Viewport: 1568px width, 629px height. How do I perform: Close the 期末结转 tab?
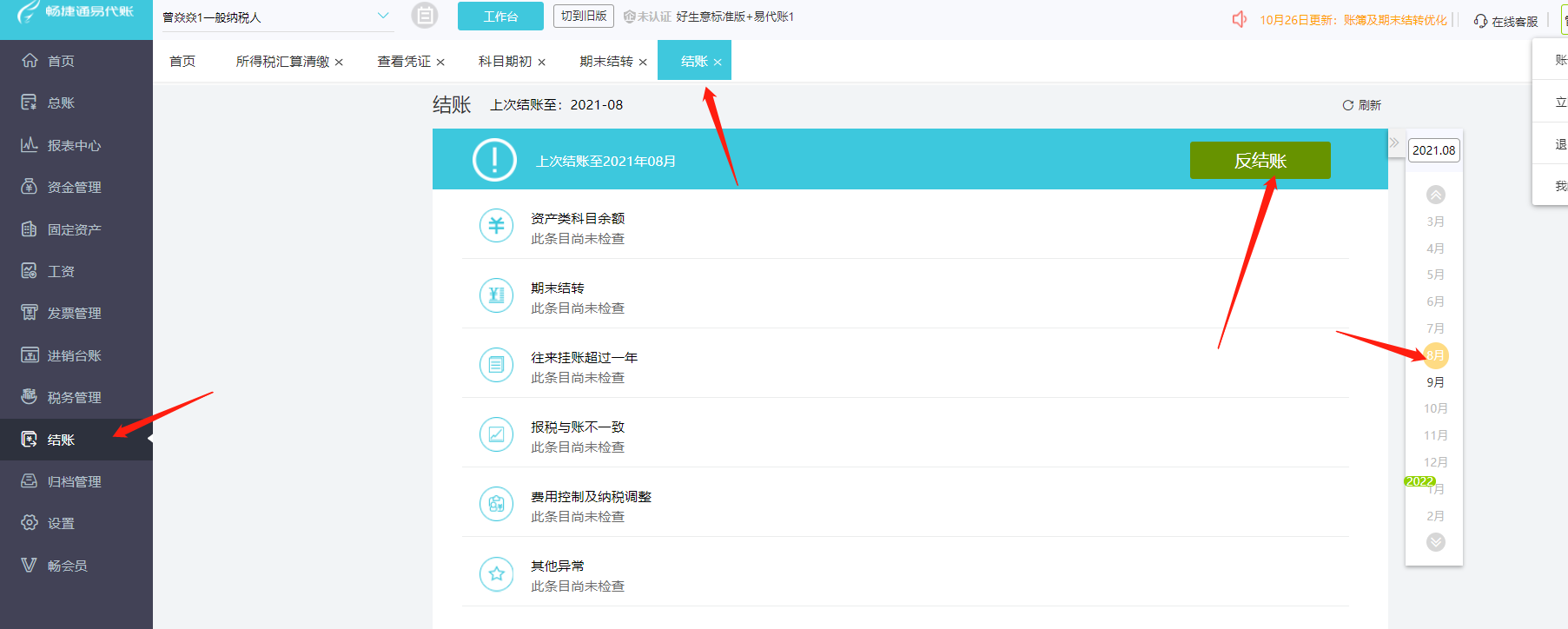point(643,62)
